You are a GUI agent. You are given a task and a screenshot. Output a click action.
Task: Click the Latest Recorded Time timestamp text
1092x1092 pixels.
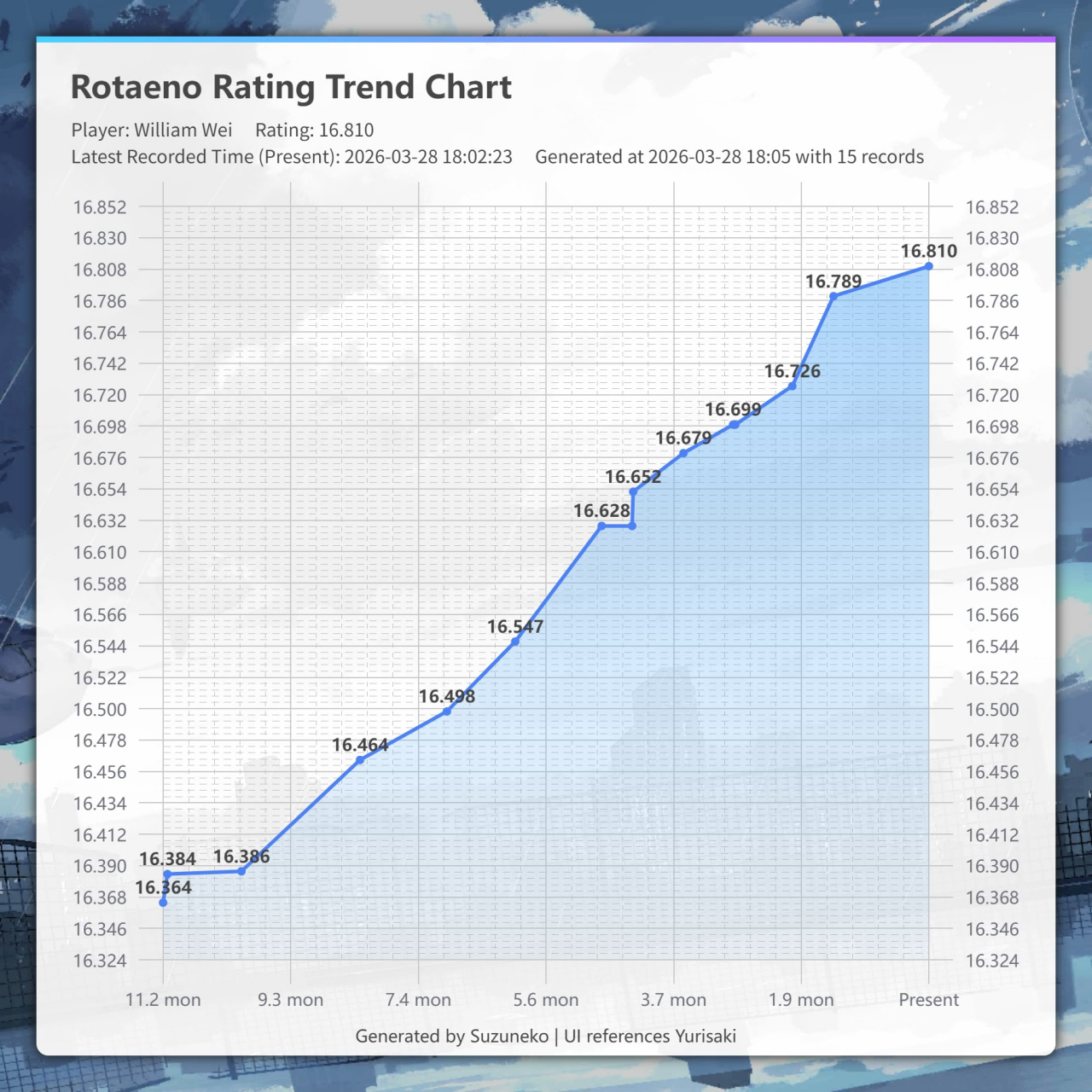(292, 157)
